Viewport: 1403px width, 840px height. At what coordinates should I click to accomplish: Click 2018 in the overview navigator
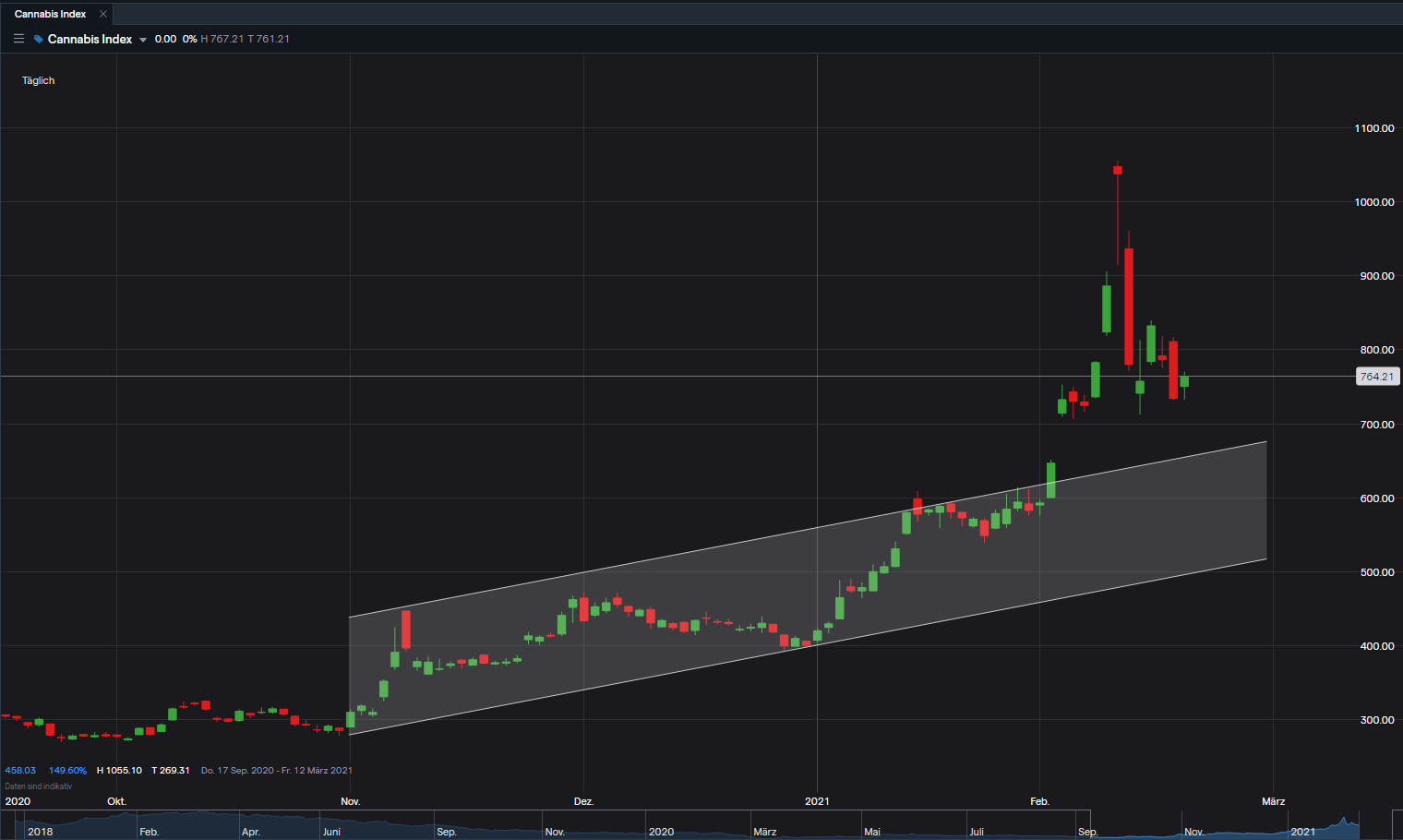[40, 832]
